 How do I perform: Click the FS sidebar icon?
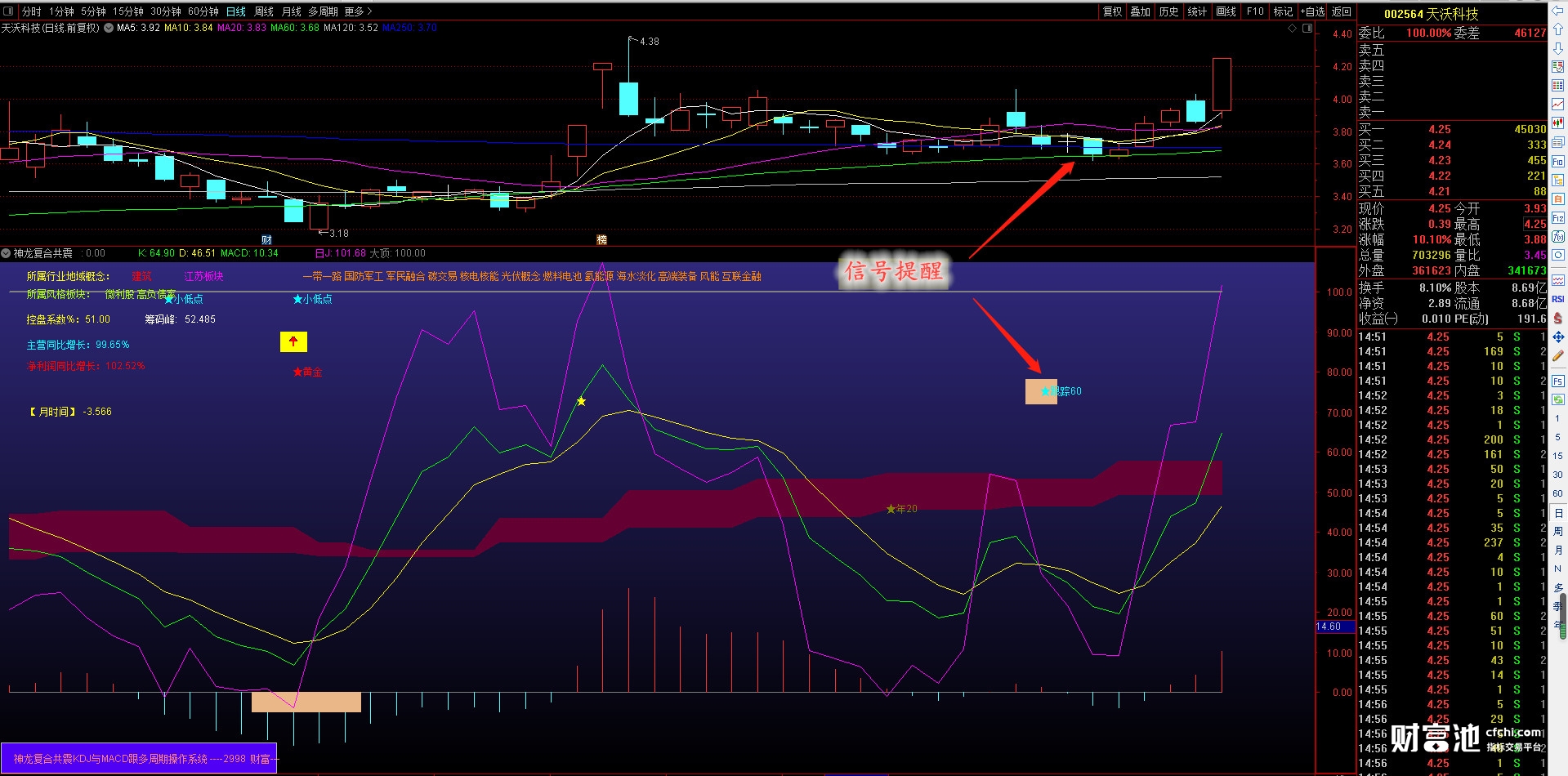click(1557, 381)
